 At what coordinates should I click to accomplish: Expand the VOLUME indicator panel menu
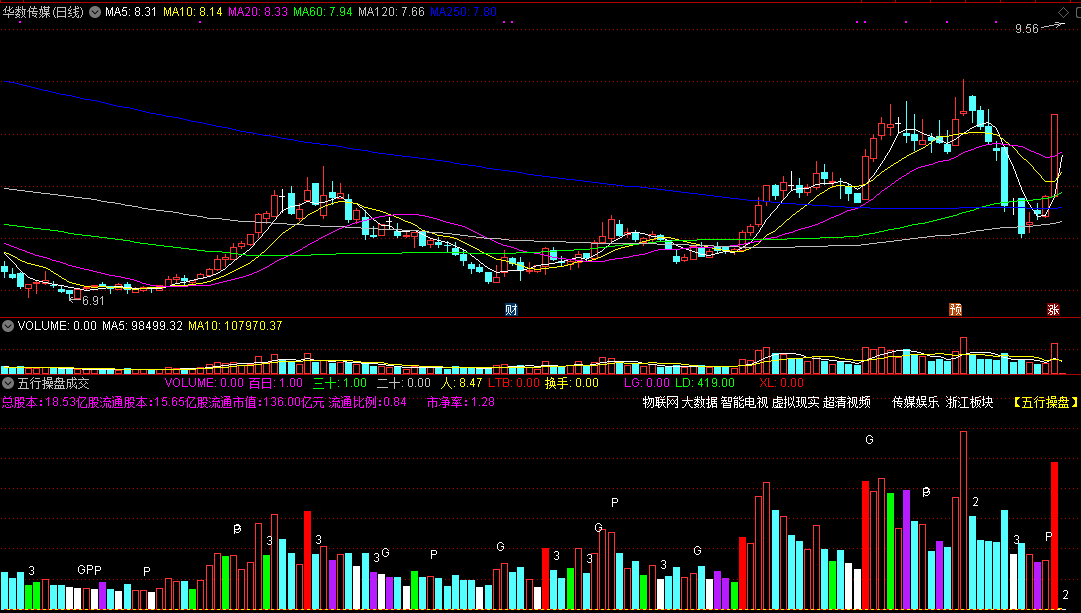tap(8, 326)
